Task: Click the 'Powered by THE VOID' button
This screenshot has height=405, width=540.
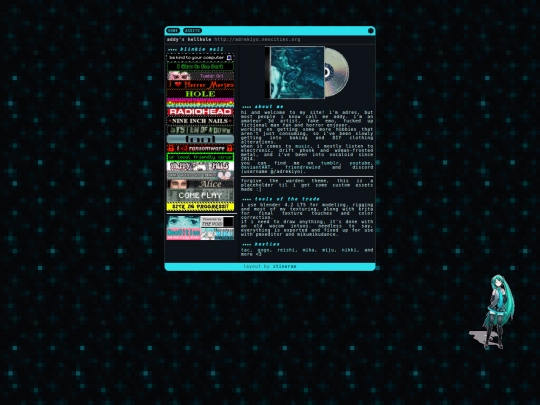Action: (x=217, y=221)
